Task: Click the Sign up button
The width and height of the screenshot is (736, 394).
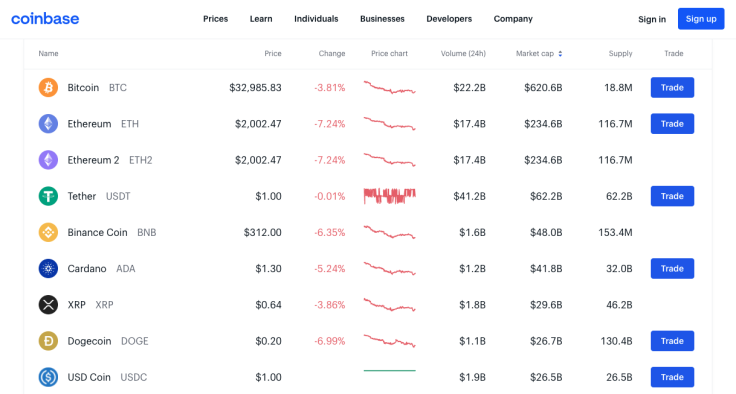Action: click(701, 19)
